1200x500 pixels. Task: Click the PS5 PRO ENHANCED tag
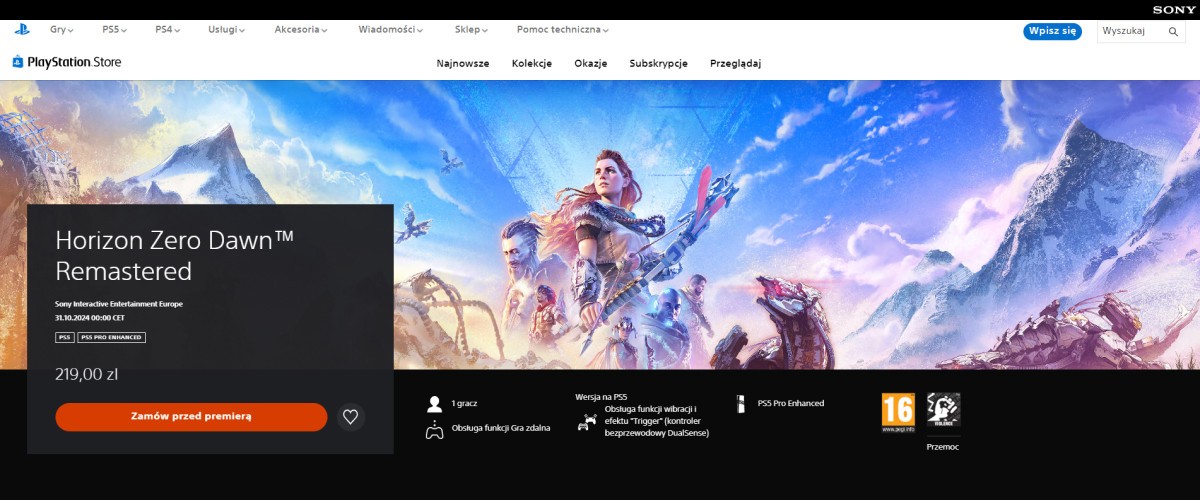pos(112,338)
